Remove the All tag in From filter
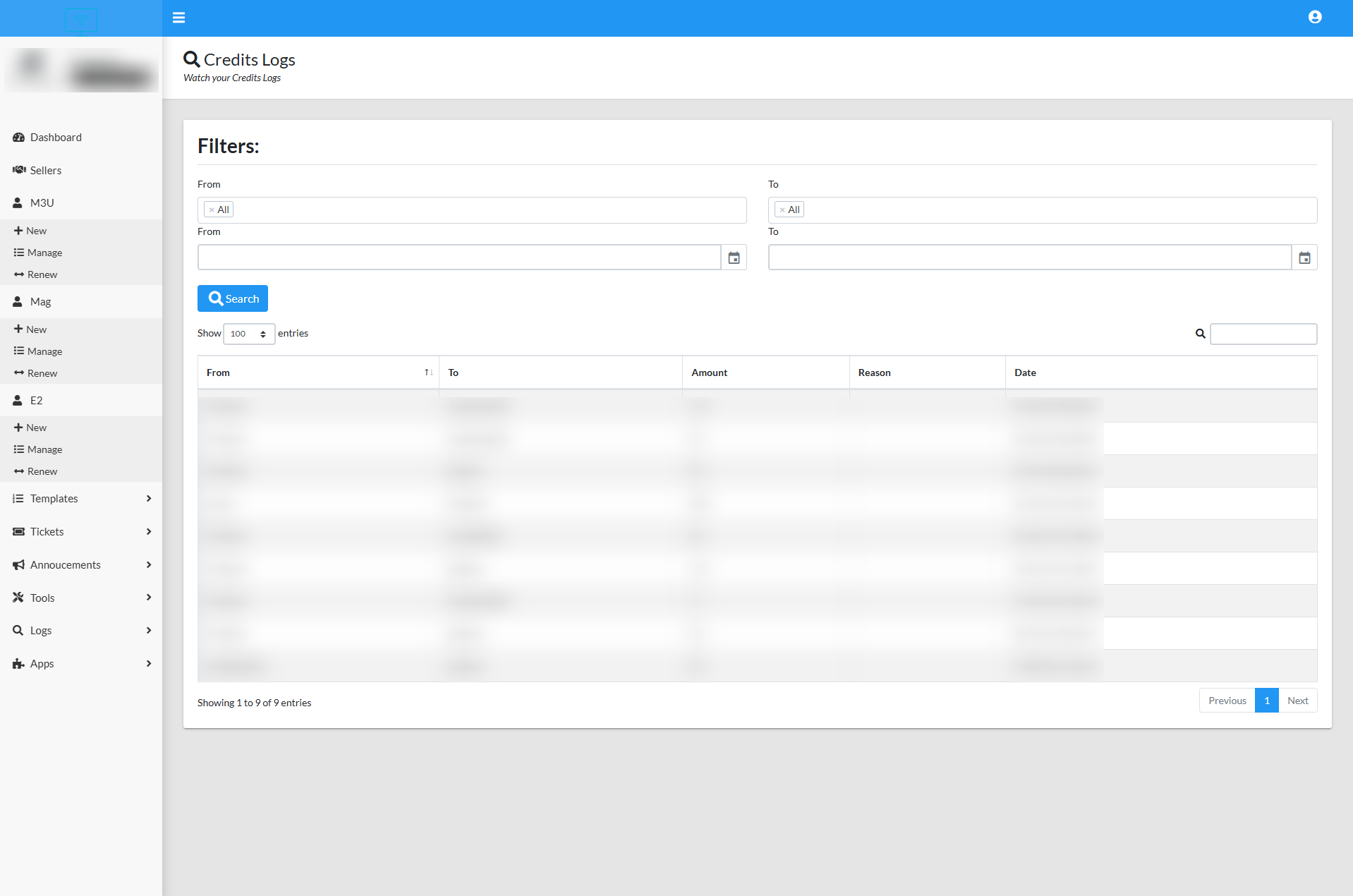This screenshot has height=896, width=1353. [x=212, y=210]
